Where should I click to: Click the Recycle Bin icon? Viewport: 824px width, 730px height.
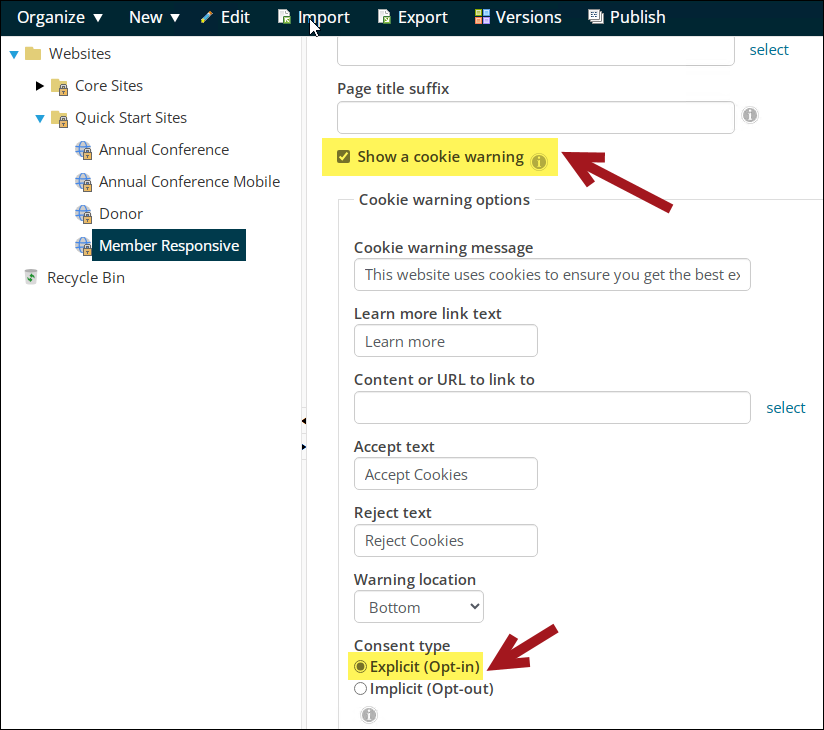(x=31, y=276)
